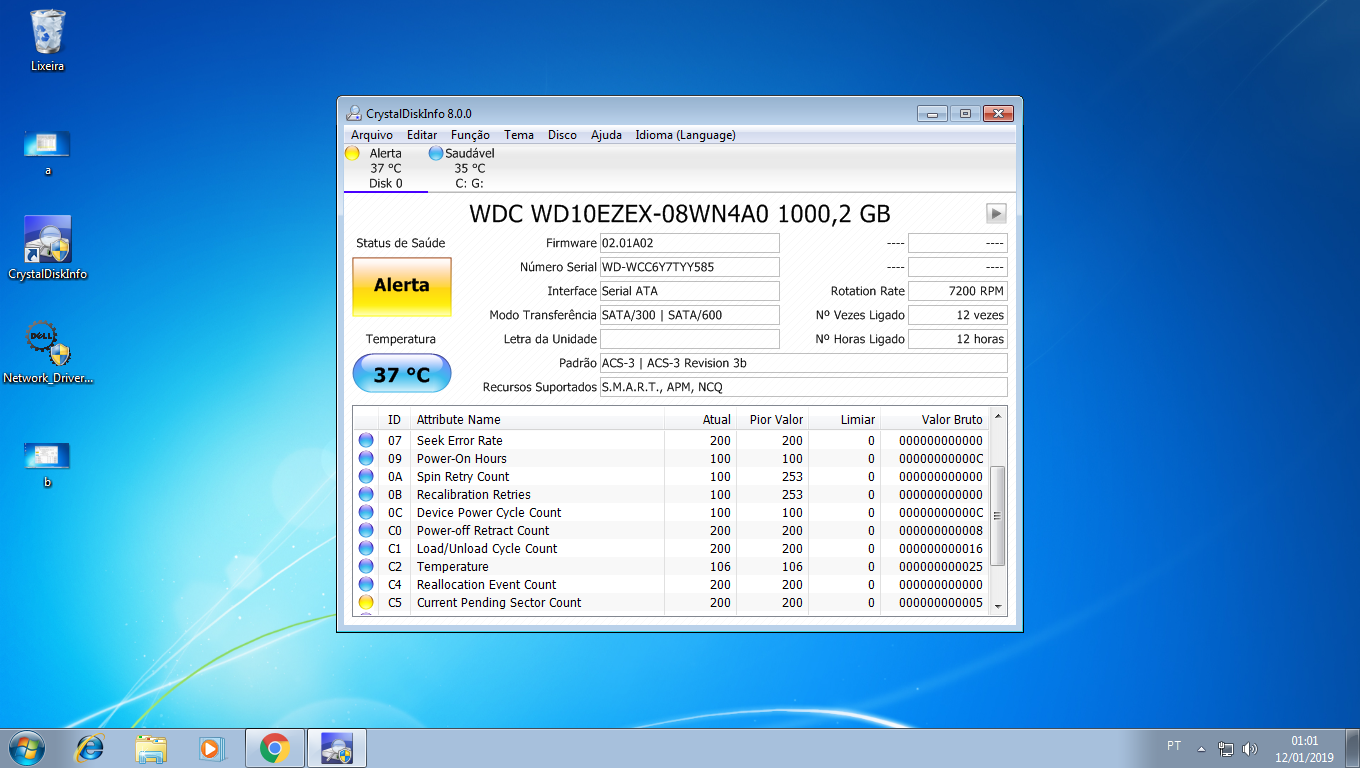Open the Windows Start button
The width and height of the screenshot is (1360, 768).
(26, 748)
